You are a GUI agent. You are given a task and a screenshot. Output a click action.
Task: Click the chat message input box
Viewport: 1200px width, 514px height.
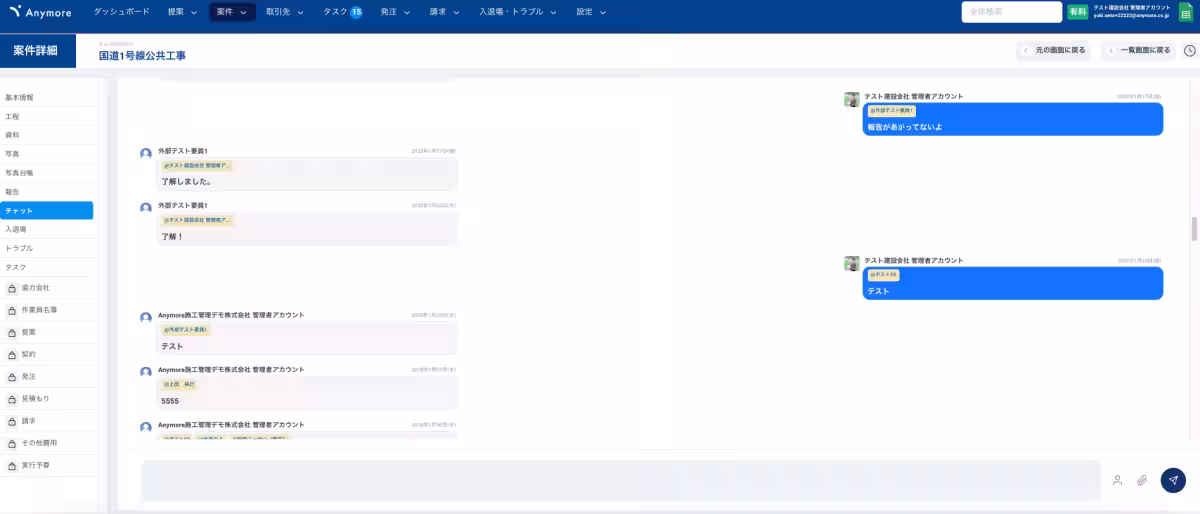click(620, 480)
